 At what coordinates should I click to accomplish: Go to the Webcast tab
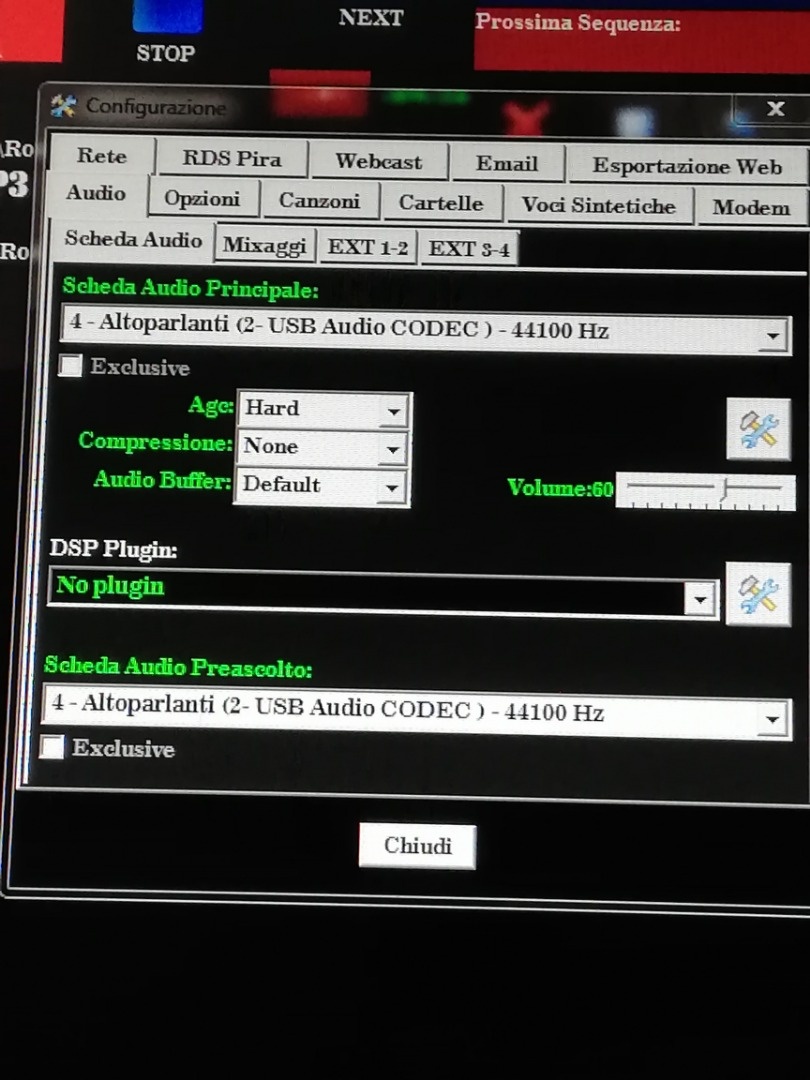click(x=378, y=162)
